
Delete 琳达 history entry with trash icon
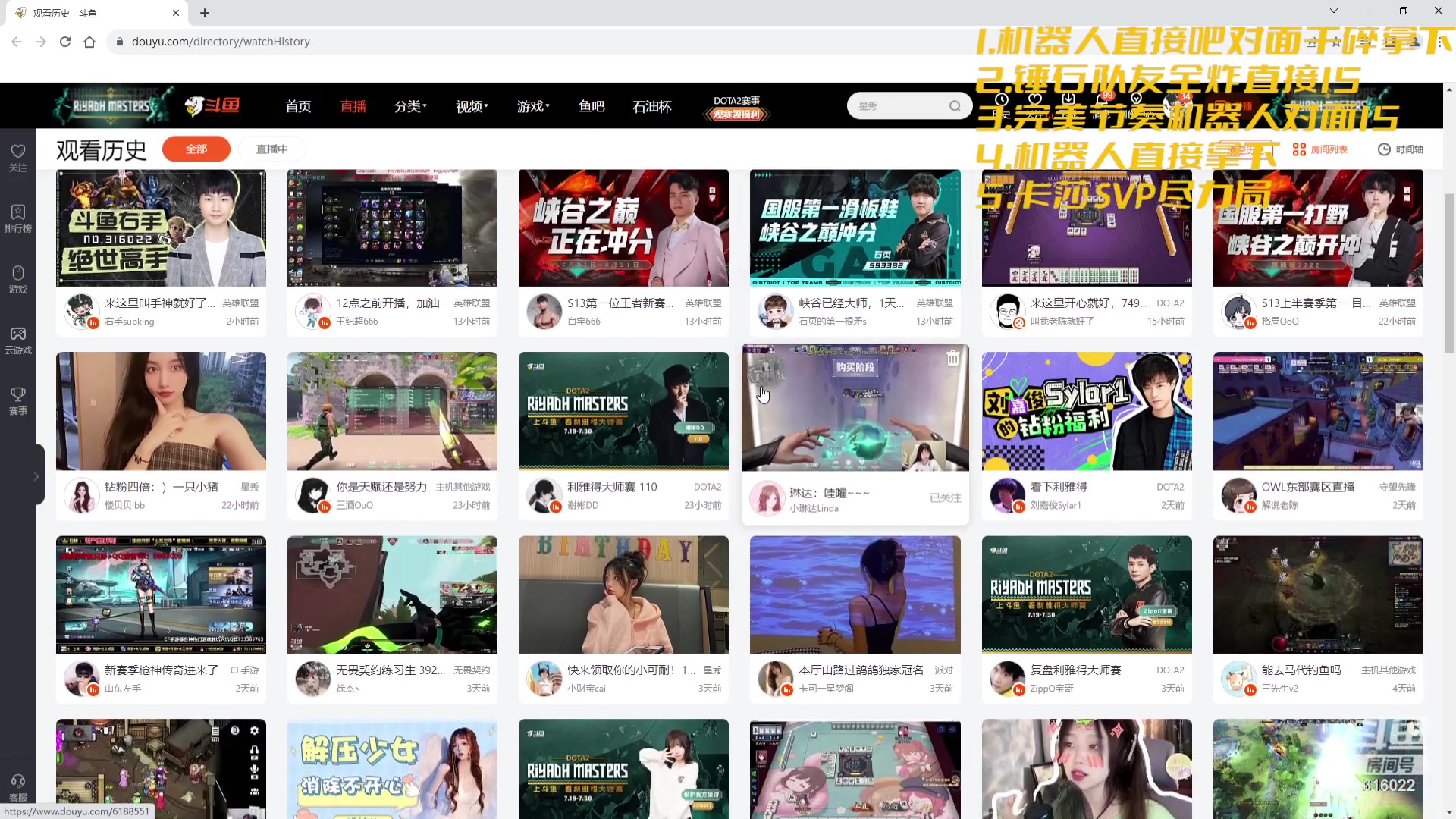[x=953, y=358]
